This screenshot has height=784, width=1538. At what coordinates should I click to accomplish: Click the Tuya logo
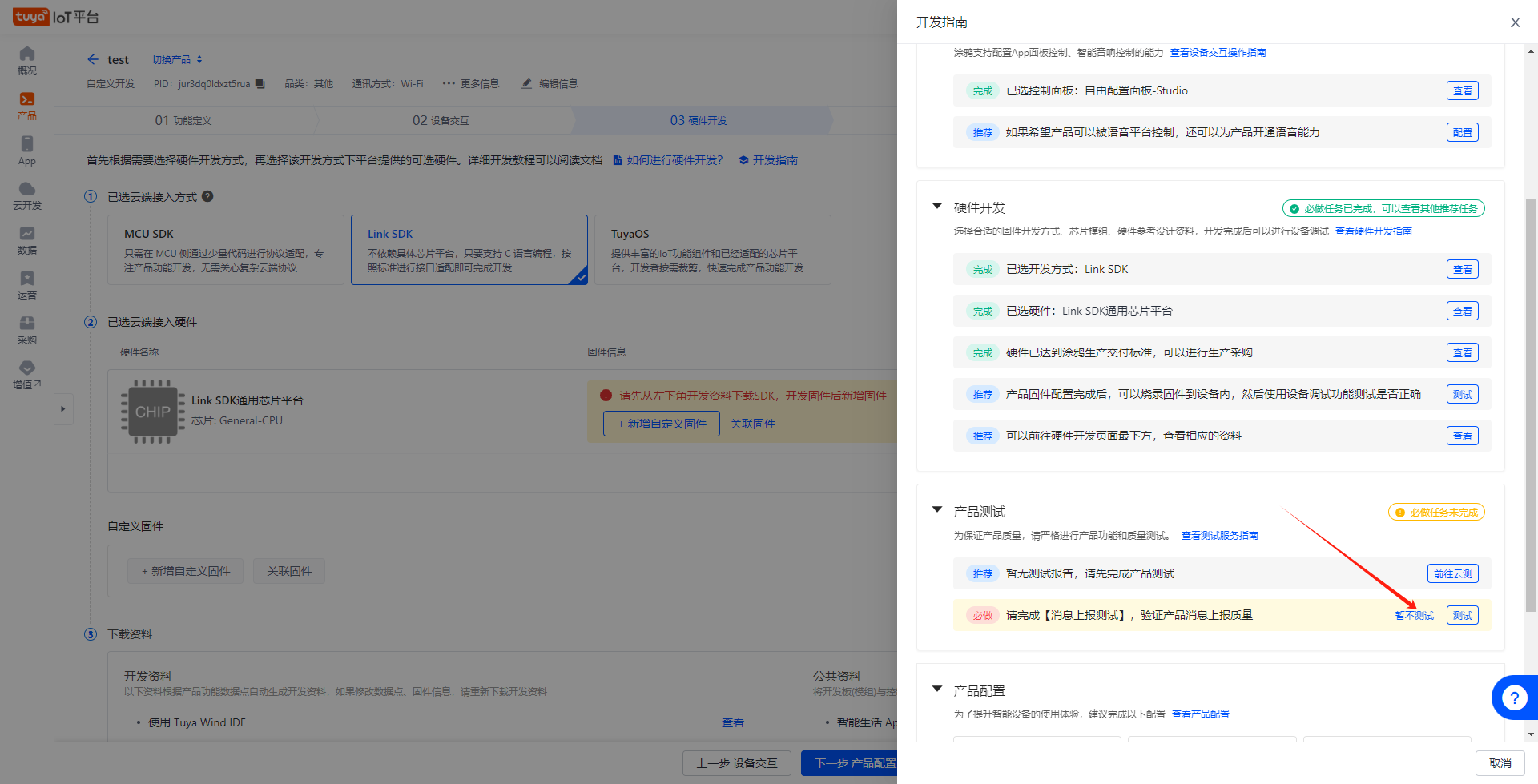31,17
